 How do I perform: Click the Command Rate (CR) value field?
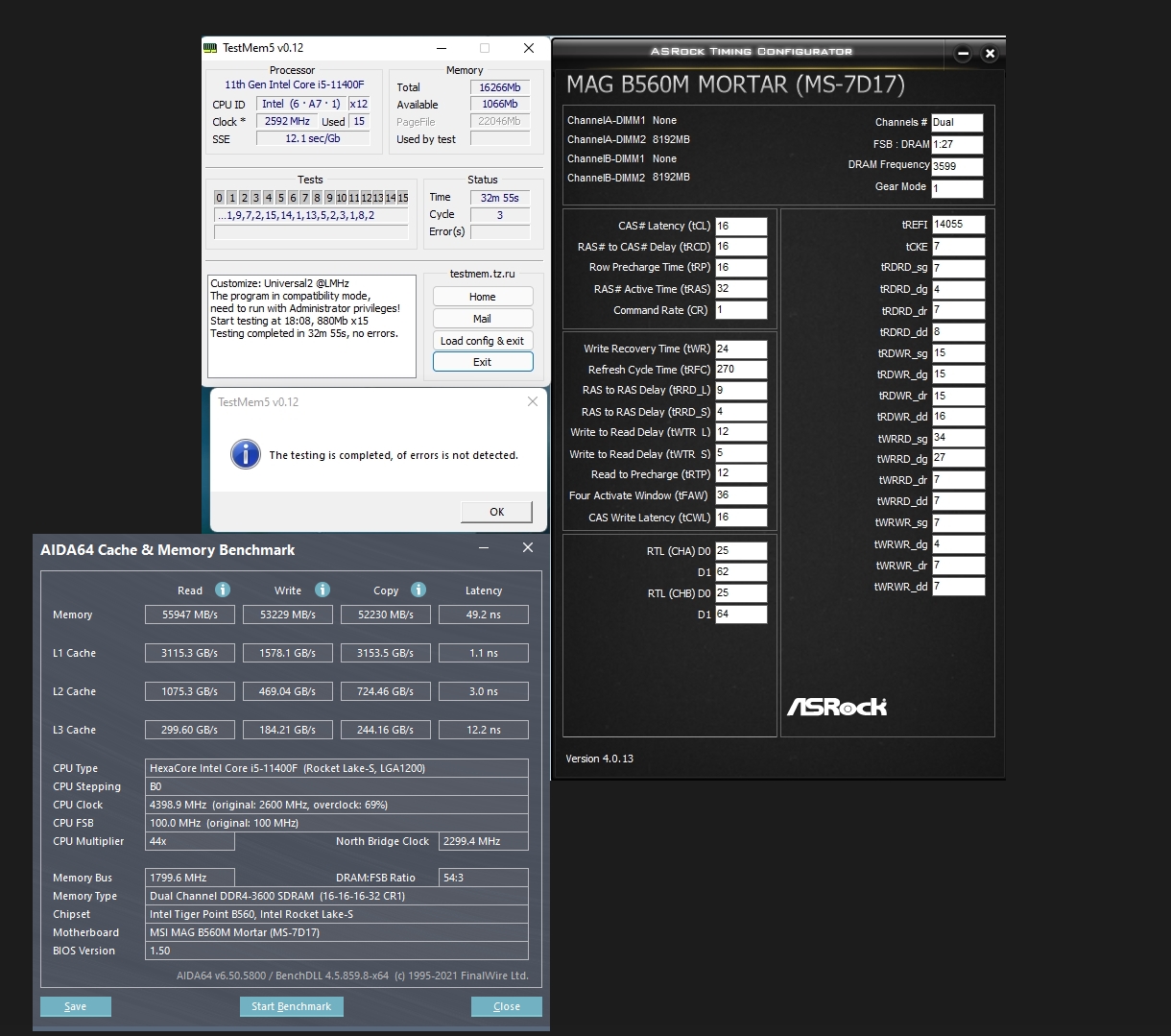tap(741, 310)
